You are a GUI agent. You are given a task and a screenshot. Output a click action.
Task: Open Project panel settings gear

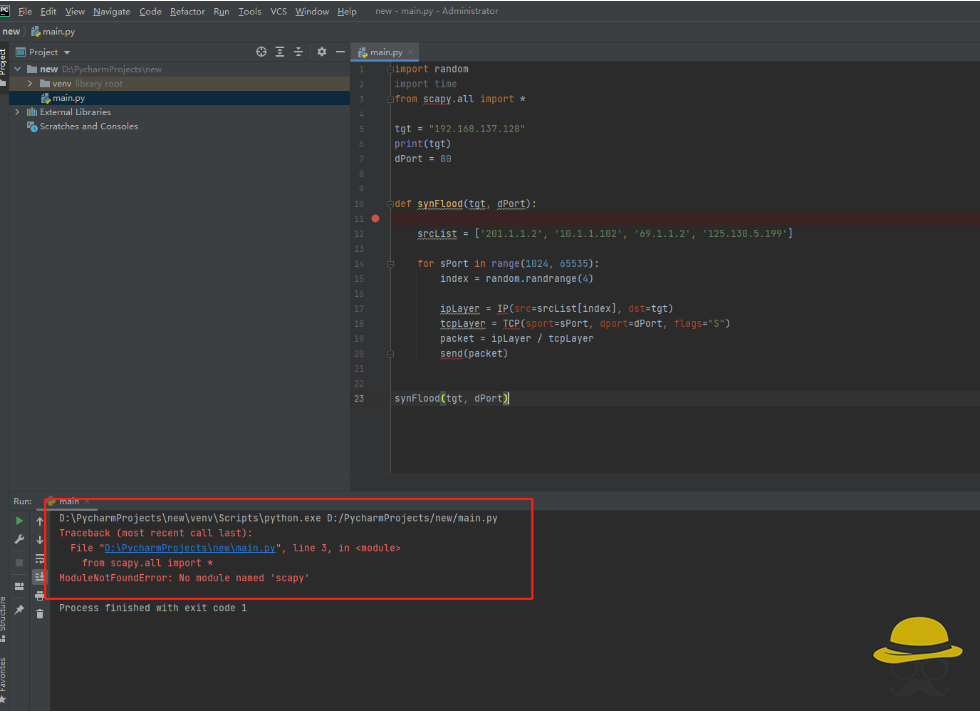point(321,52)
